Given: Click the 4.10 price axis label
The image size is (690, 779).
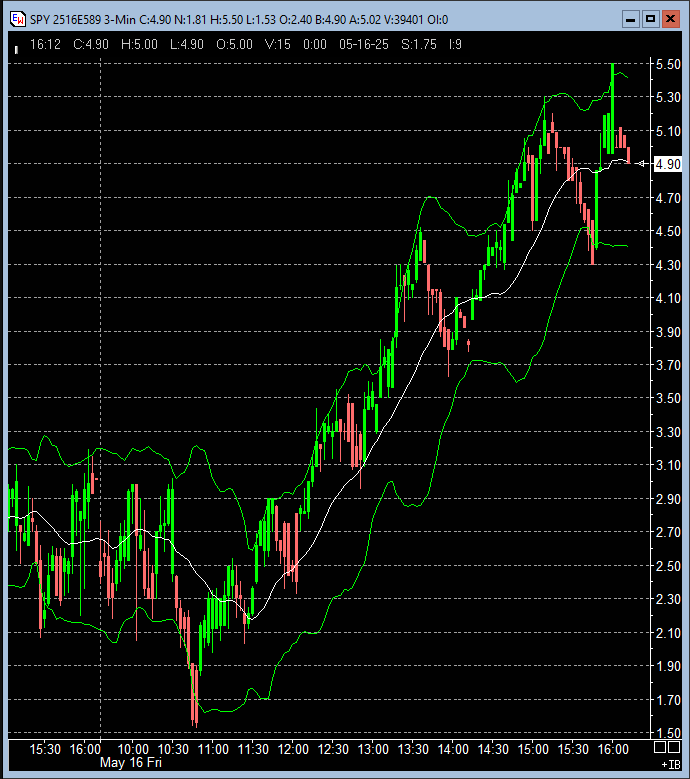Looking at the screenshot, I should point(668,298).
